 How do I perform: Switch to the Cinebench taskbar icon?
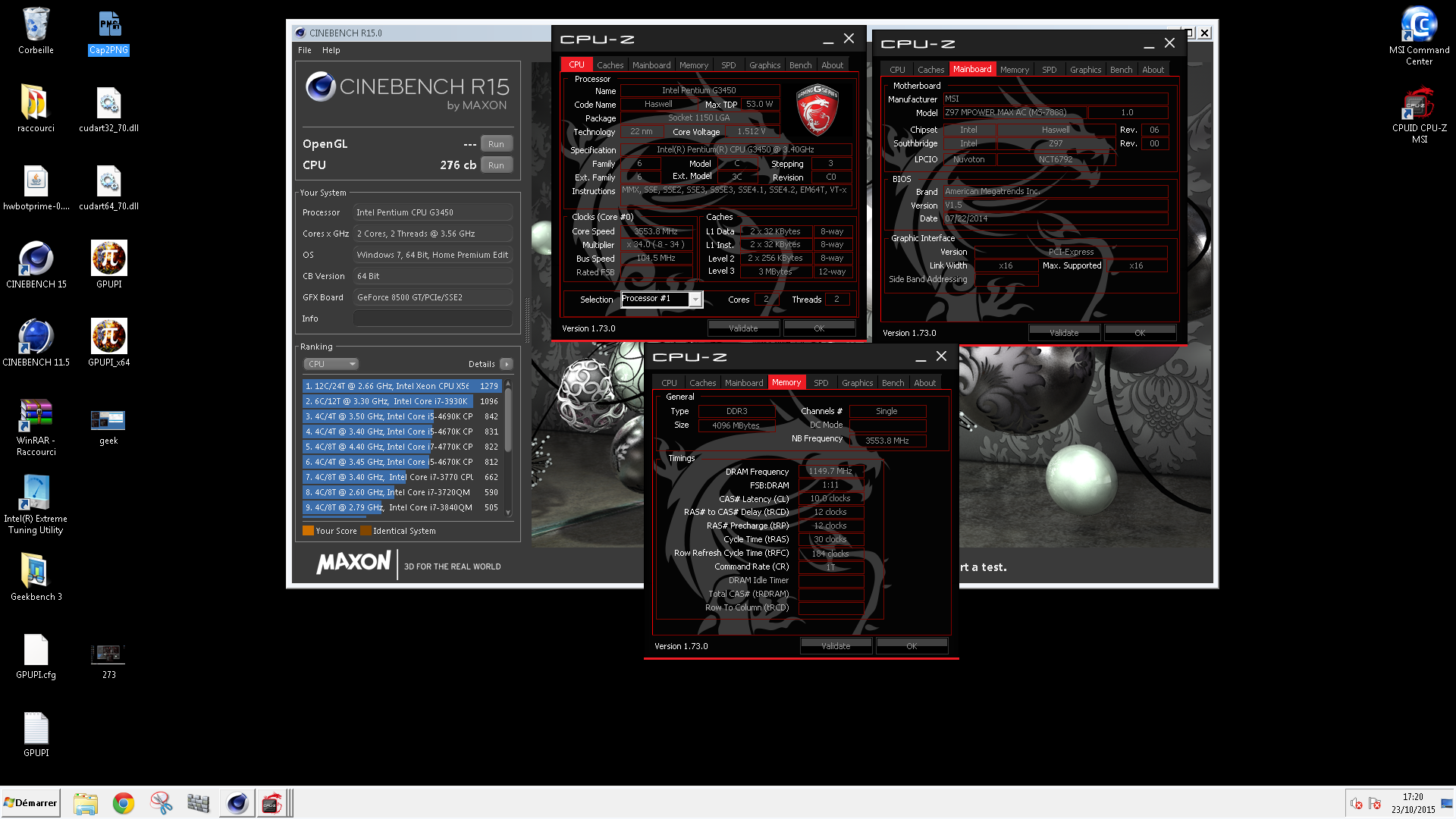[x=237, y=803]
